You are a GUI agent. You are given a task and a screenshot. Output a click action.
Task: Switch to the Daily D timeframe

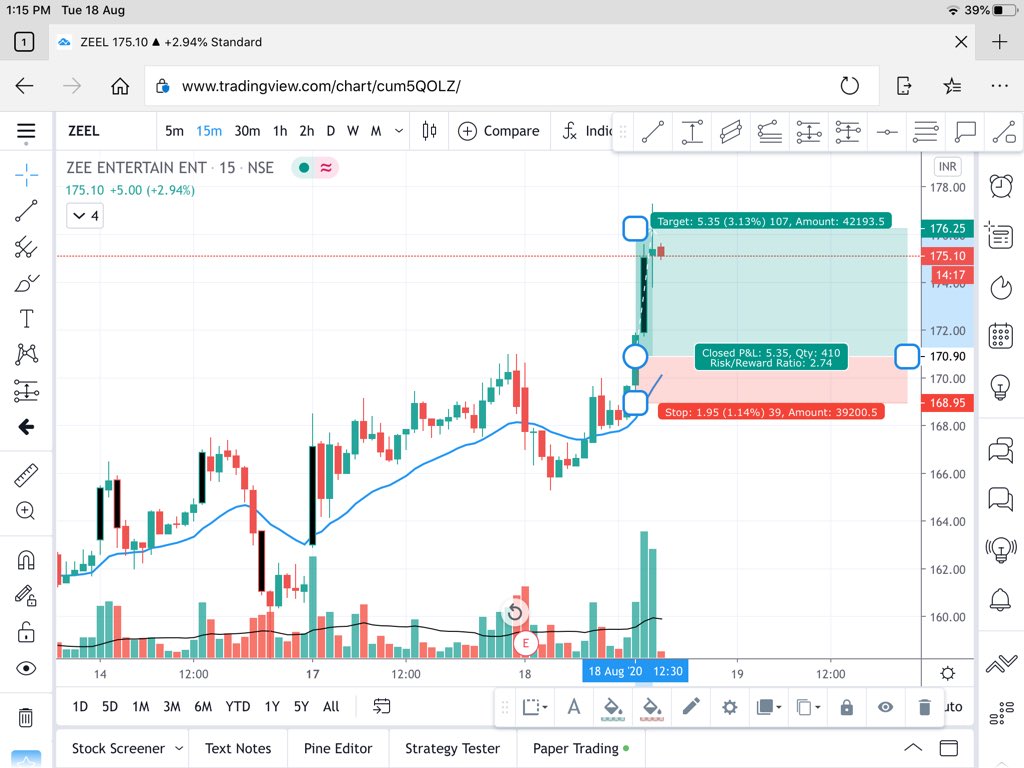click(x=330, y=131)
